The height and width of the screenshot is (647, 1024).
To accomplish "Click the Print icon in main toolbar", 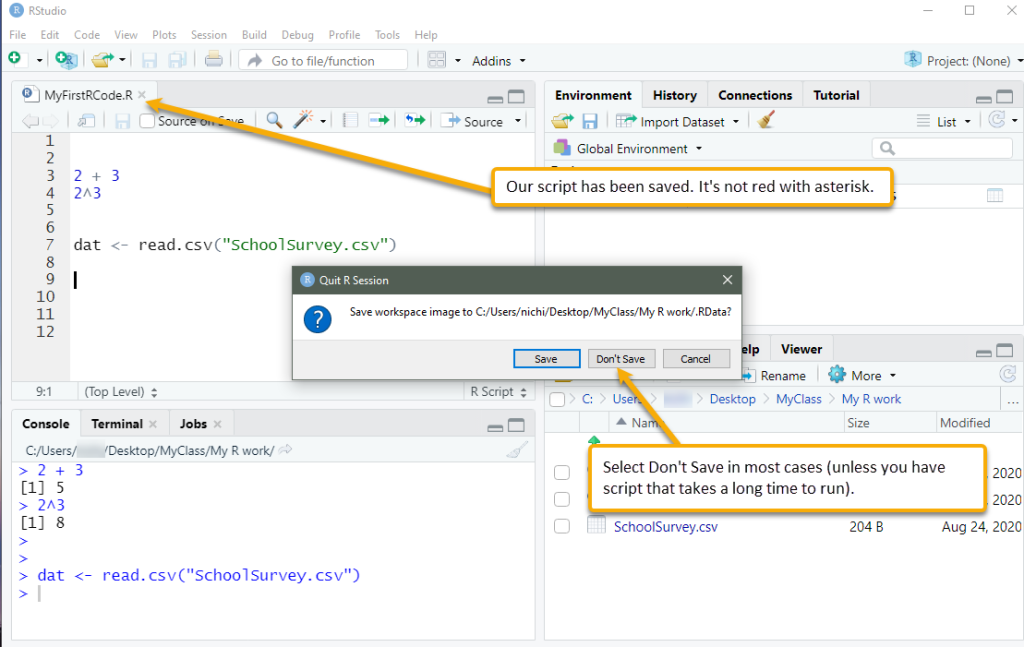I will [x=214, y=60].
